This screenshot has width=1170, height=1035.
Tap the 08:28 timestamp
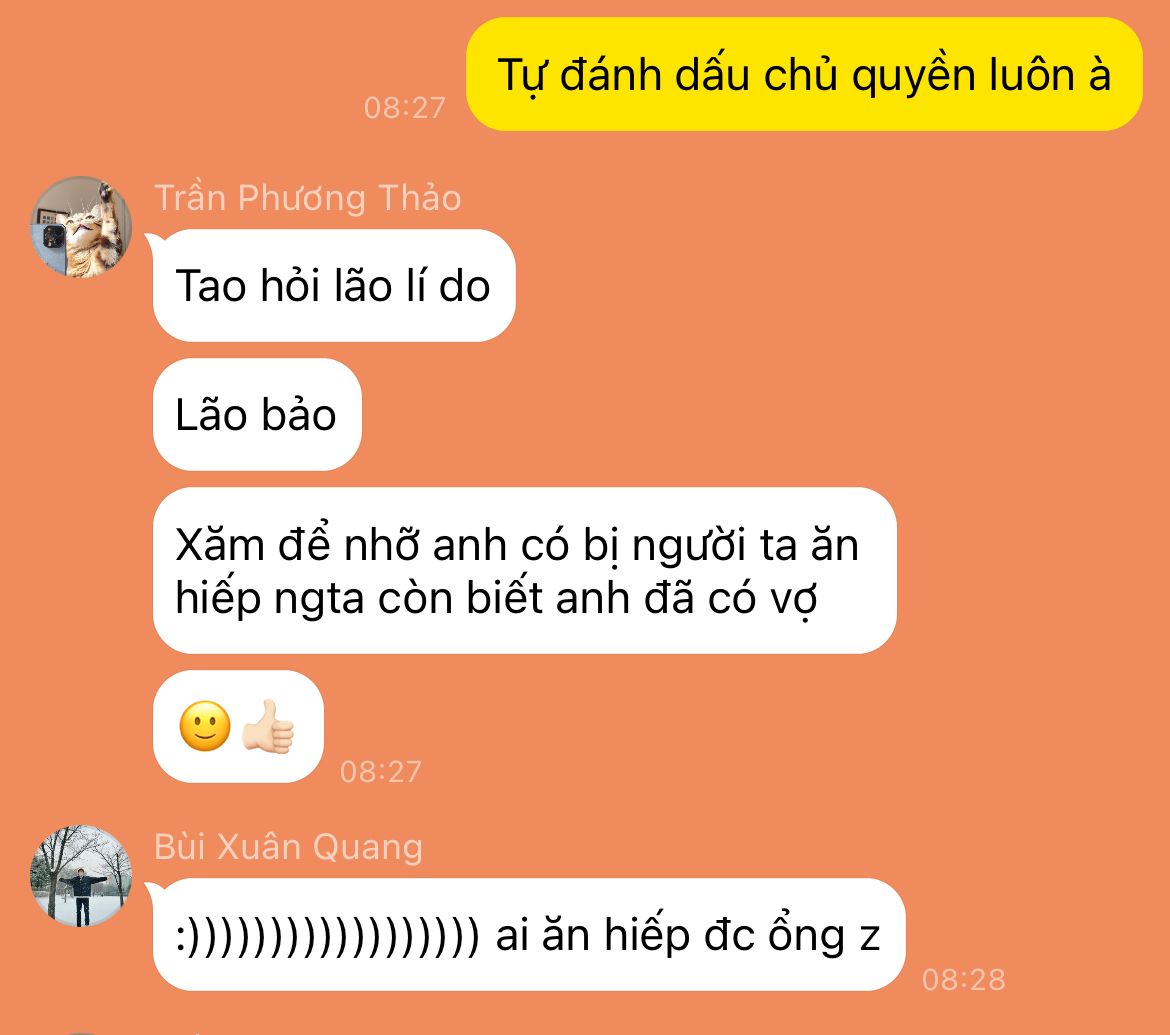963,980
